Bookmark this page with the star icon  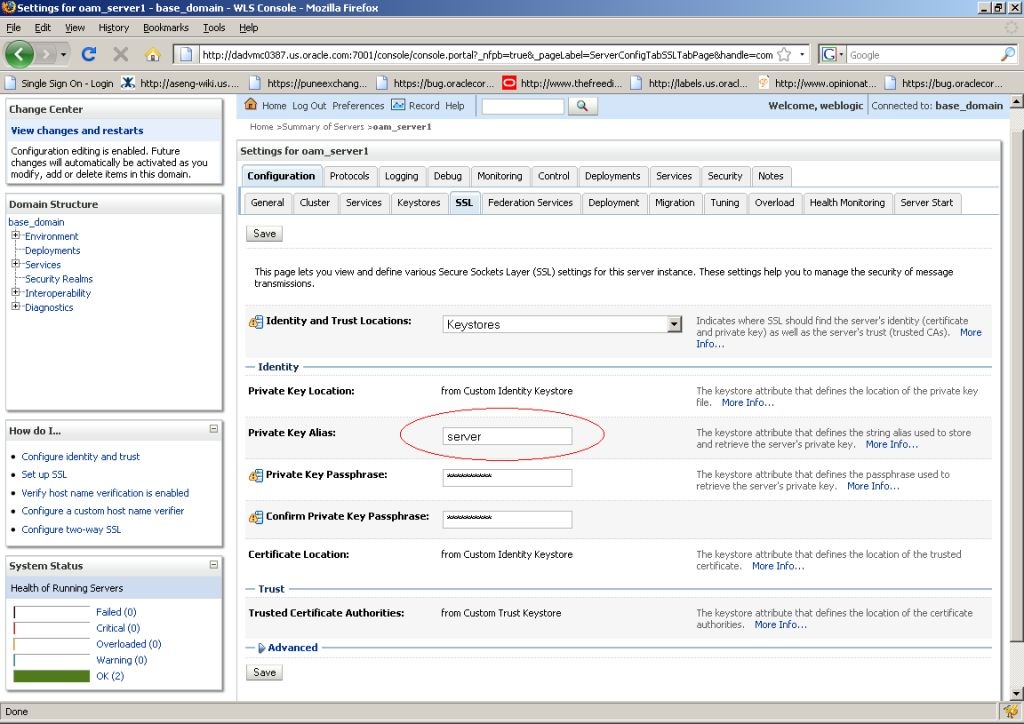(784, 54)
